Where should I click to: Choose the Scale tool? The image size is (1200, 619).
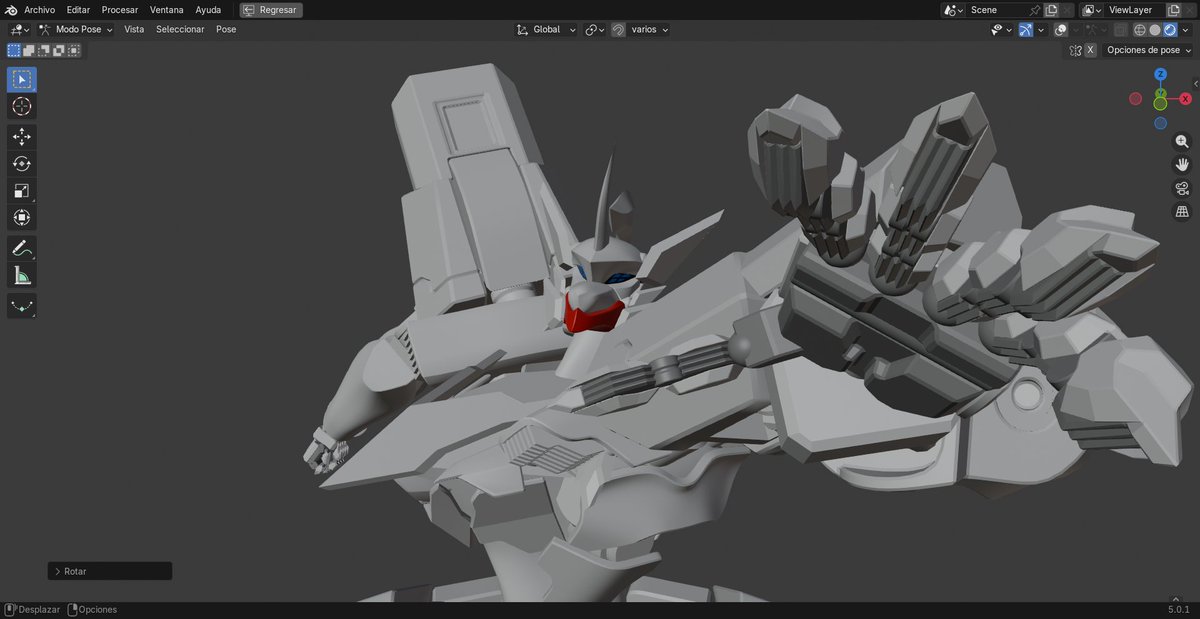pos(21,191)
